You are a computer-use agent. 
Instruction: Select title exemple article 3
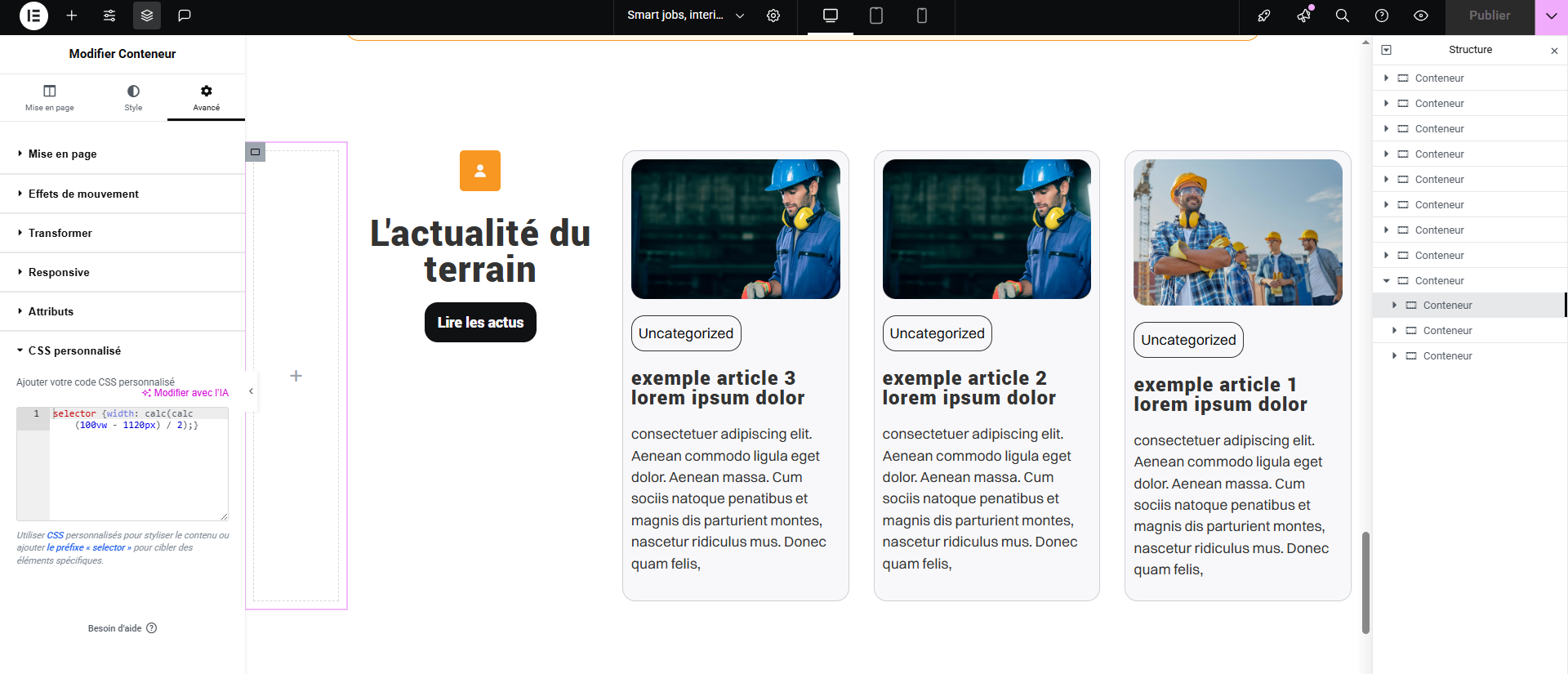click(718, 388)
